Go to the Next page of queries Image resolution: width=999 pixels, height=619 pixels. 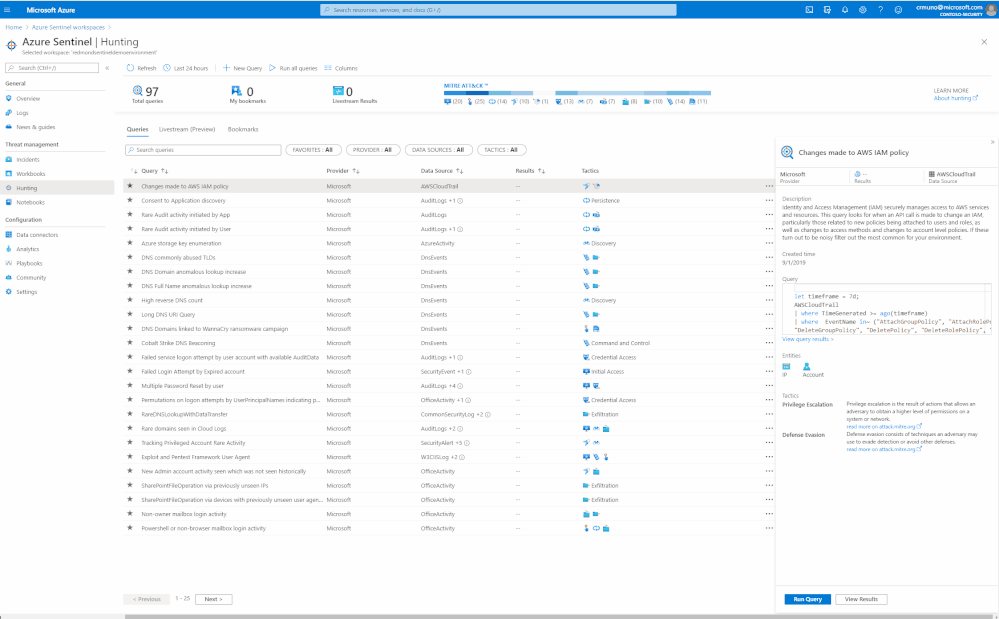[213, 599]
